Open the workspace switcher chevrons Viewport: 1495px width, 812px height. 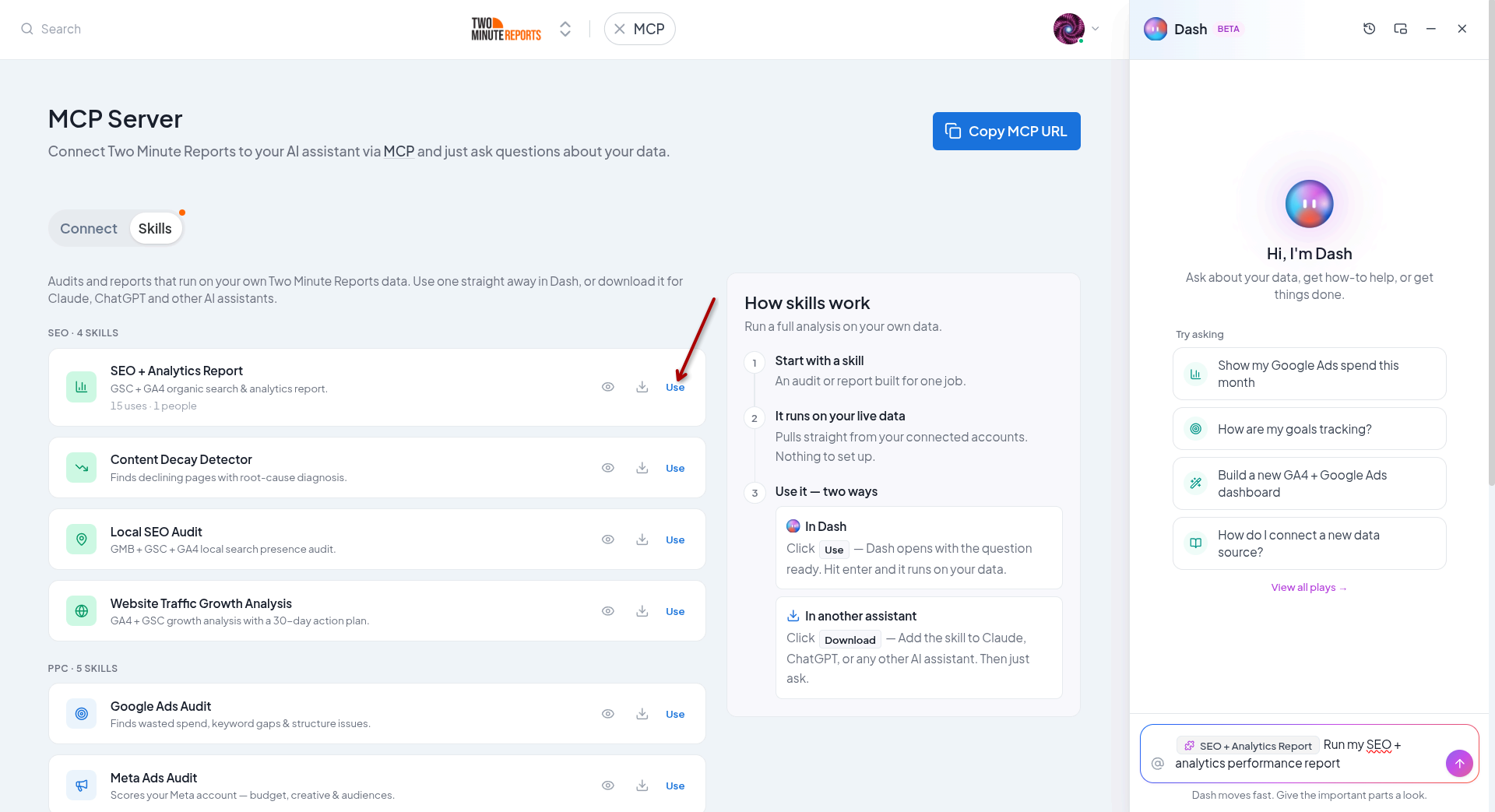565,29
